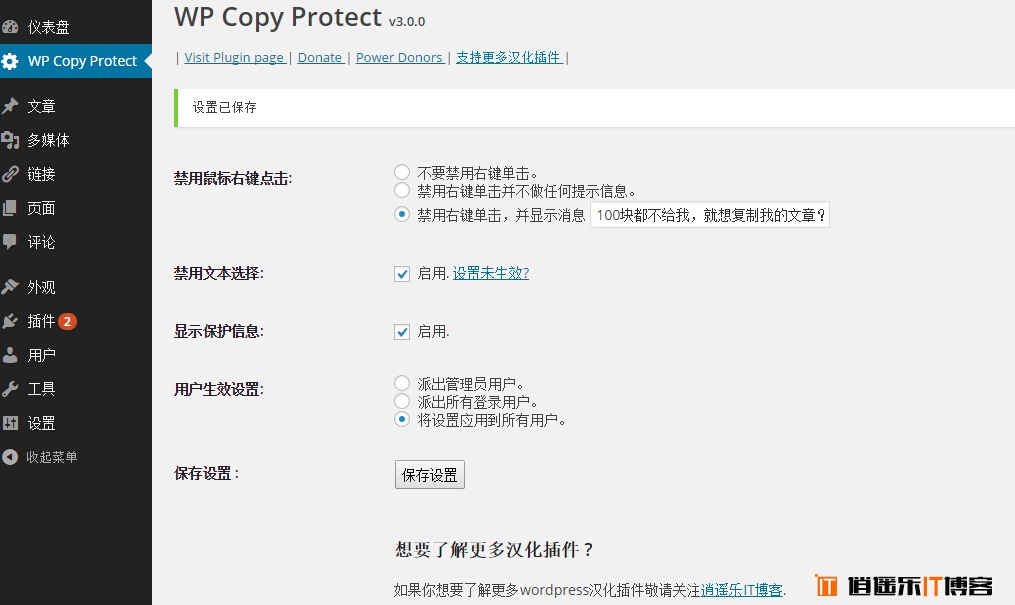This screenshot has width=1015, height=605.
Task: Click the 保存设置 button
Action: point(430,474)
